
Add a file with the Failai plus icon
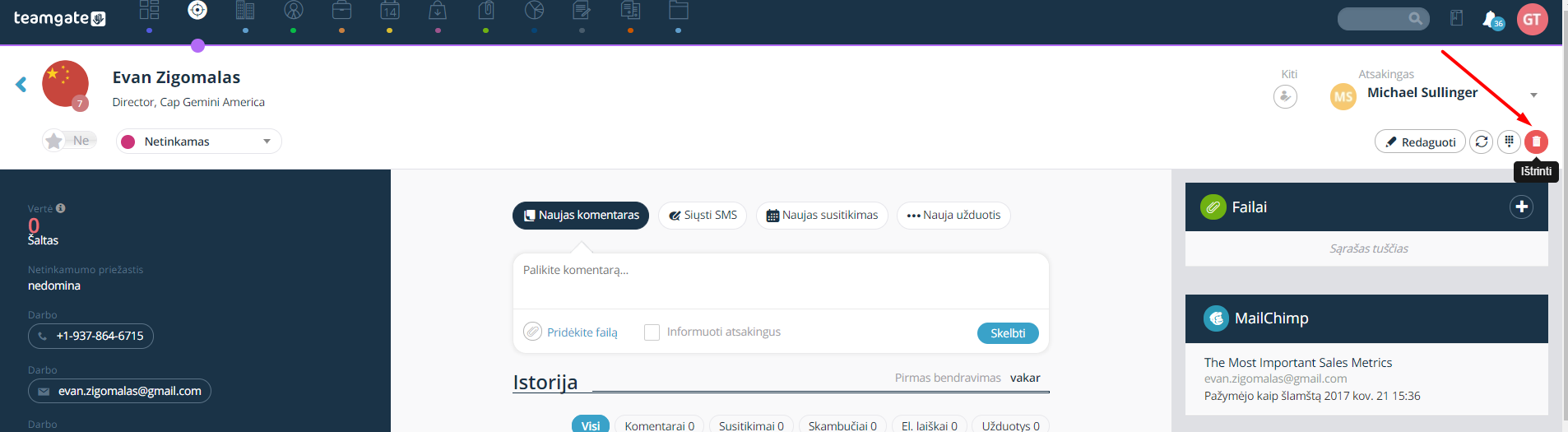point(1521,207)
